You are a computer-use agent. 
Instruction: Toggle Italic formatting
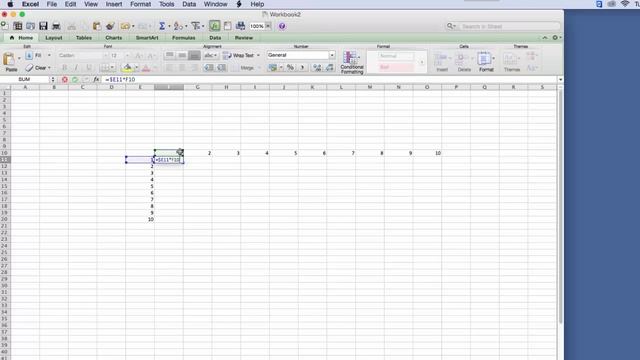76,68
